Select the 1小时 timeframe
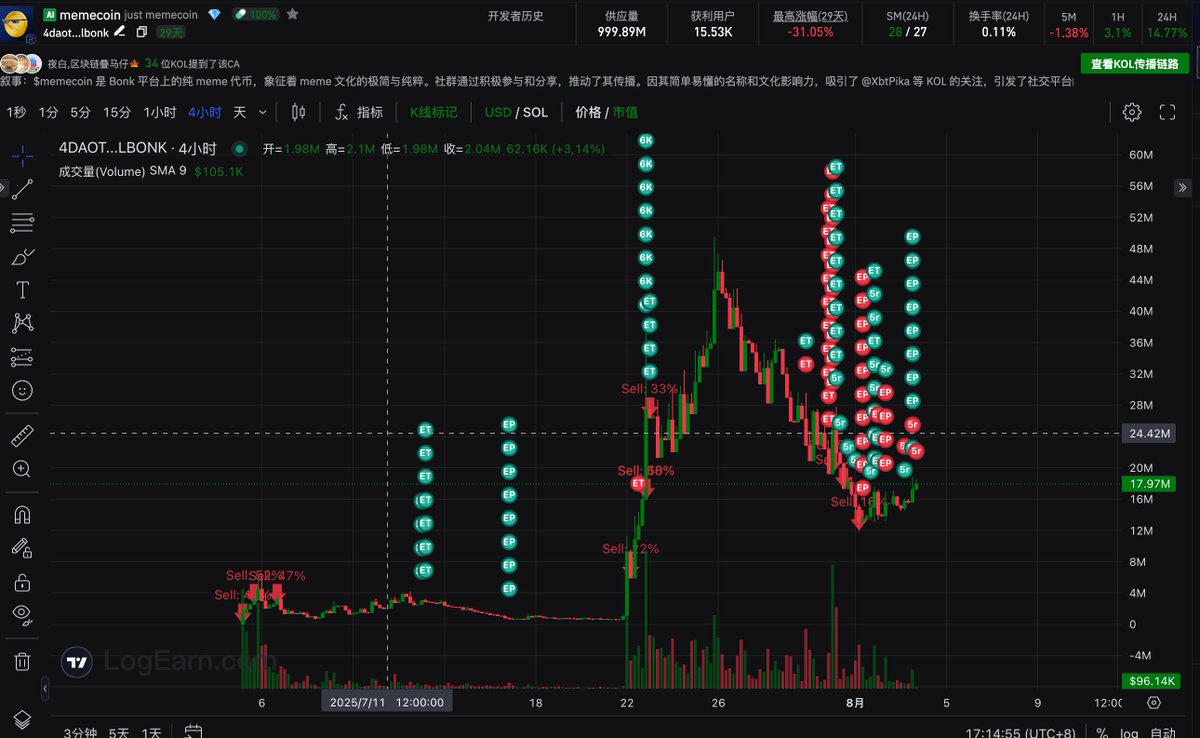Screen dimensions: 1200x738 tap(160, 112)
